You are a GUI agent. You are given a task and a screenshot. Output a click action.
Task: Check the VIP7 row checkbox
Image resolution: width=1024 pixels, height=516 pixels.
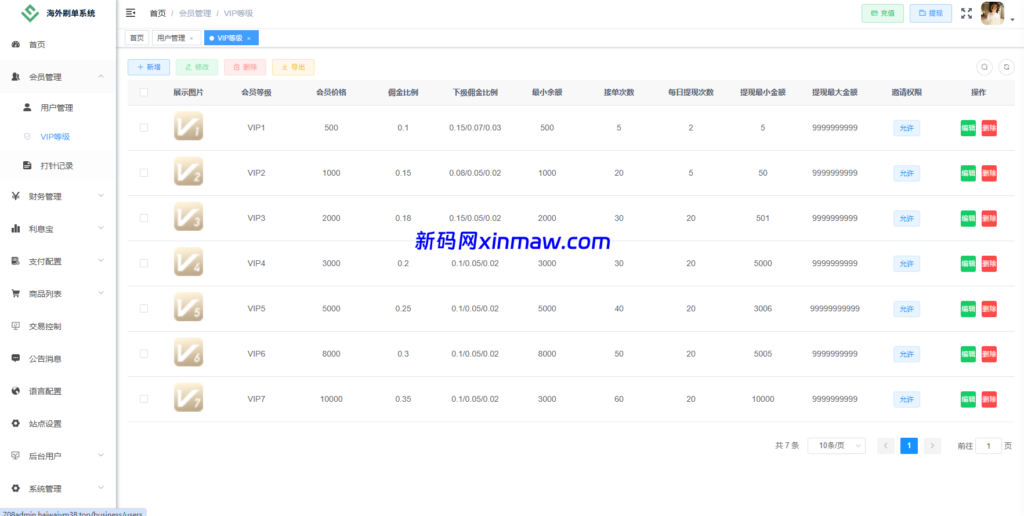tap(144, 398)
